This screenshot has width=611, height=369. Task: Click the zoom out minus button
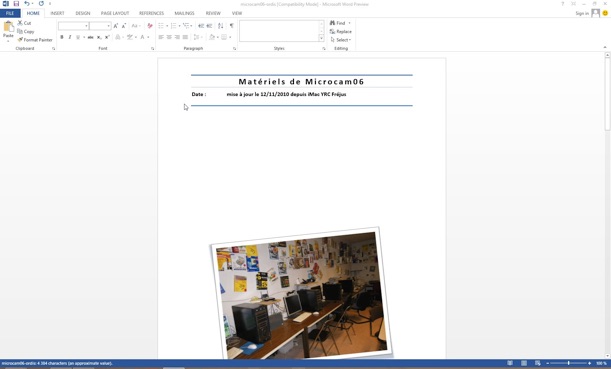coord(547,363)
